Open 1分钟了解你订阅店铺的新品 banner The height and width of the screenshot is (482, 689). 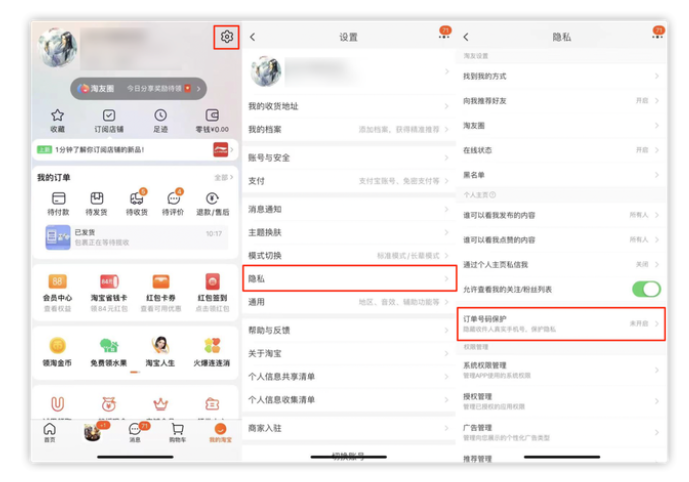135,150
